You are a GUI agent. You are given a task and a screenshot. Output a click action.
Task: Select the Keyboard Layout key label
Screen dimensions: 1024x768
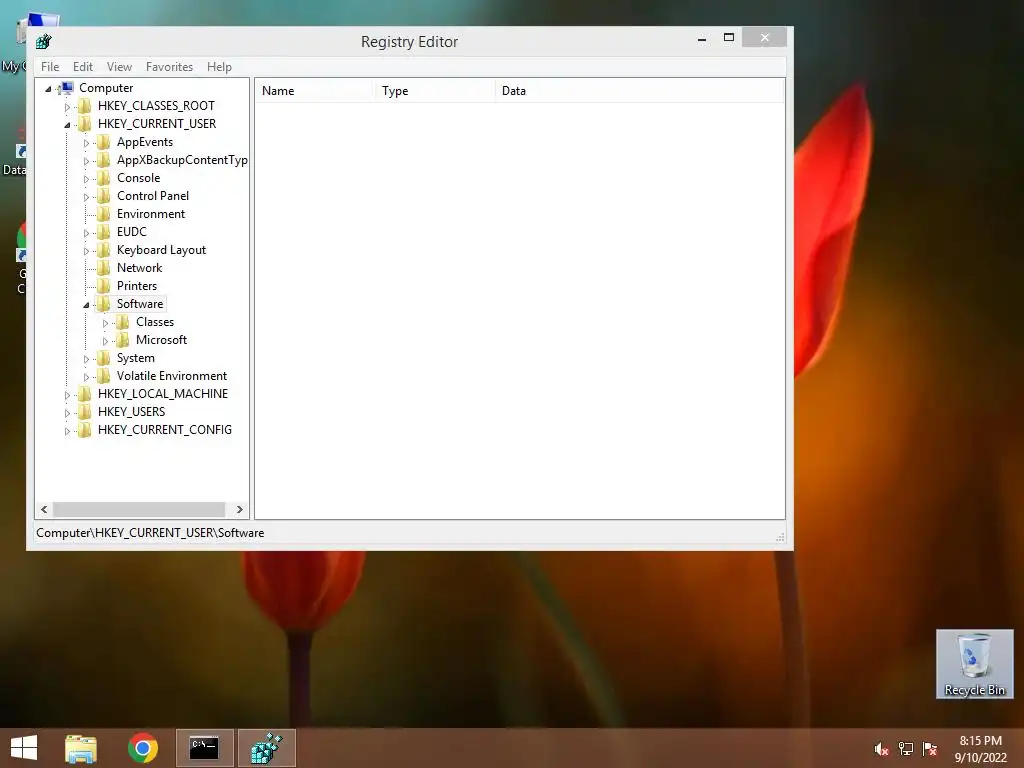click(x=161, y=250)
